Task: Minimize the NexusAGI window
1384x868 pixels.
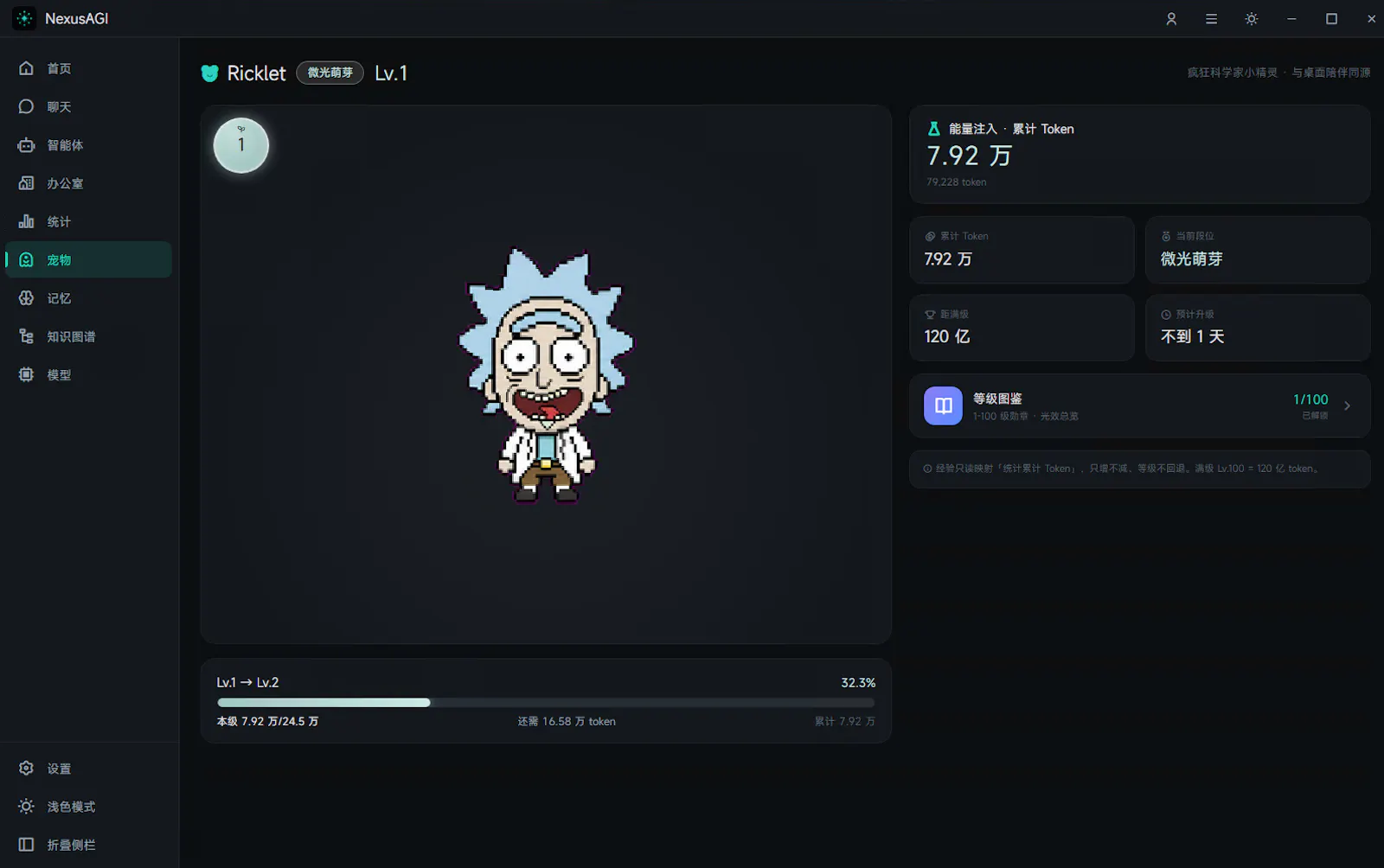Action: (x=1291, y=19)
